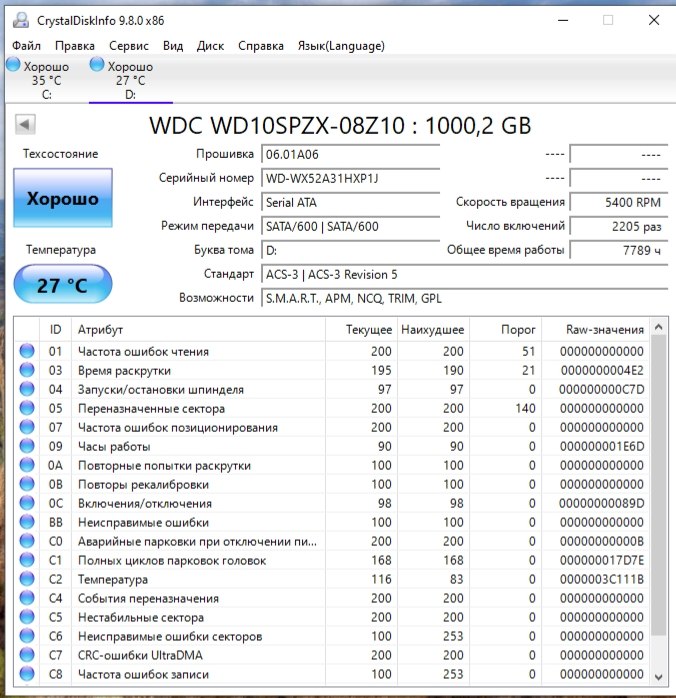The width and height of the screenshot is (676, 698).
Task: Click the Наихудшее column header
Action: coord(433,330)
